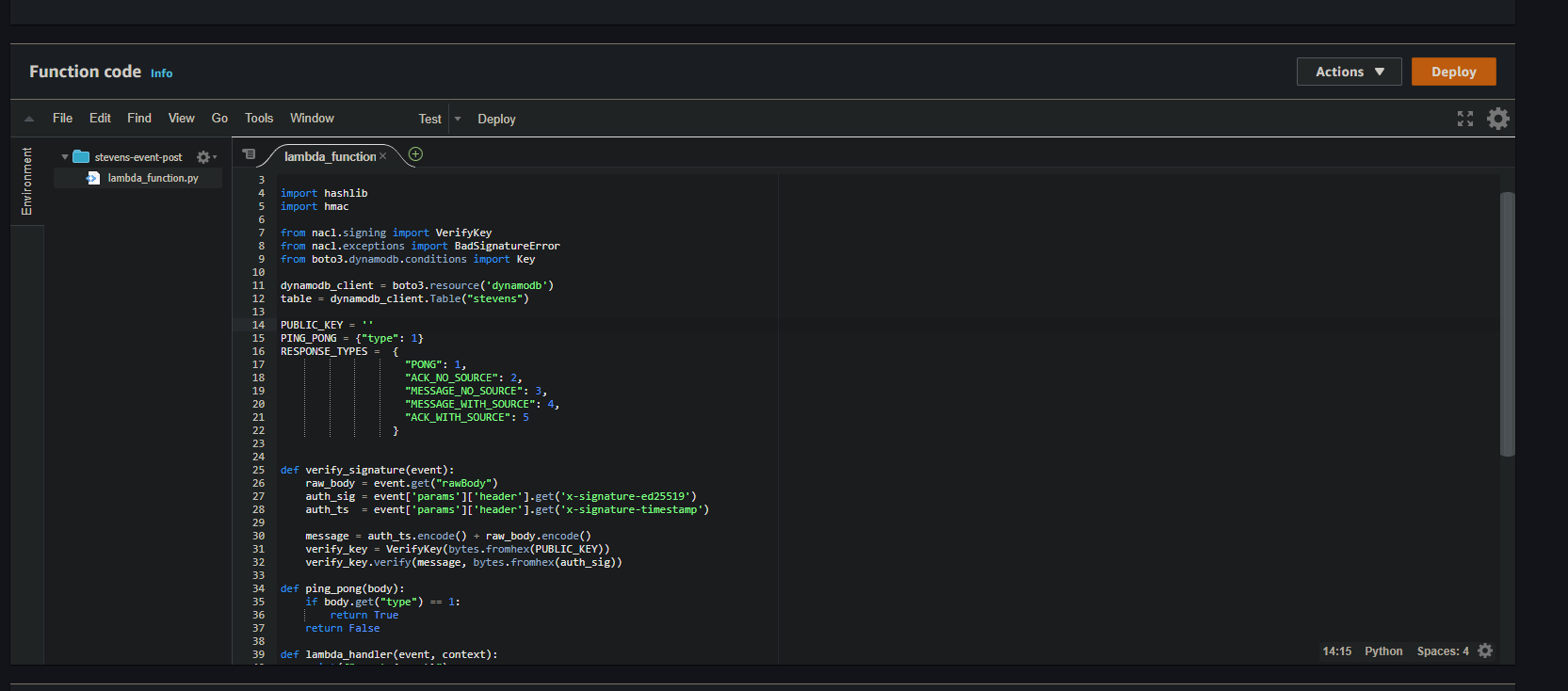This screenshot has height=691, width=1568.
Task: Collapse the stevens-event-post folder
Action: tap(65, 157)
